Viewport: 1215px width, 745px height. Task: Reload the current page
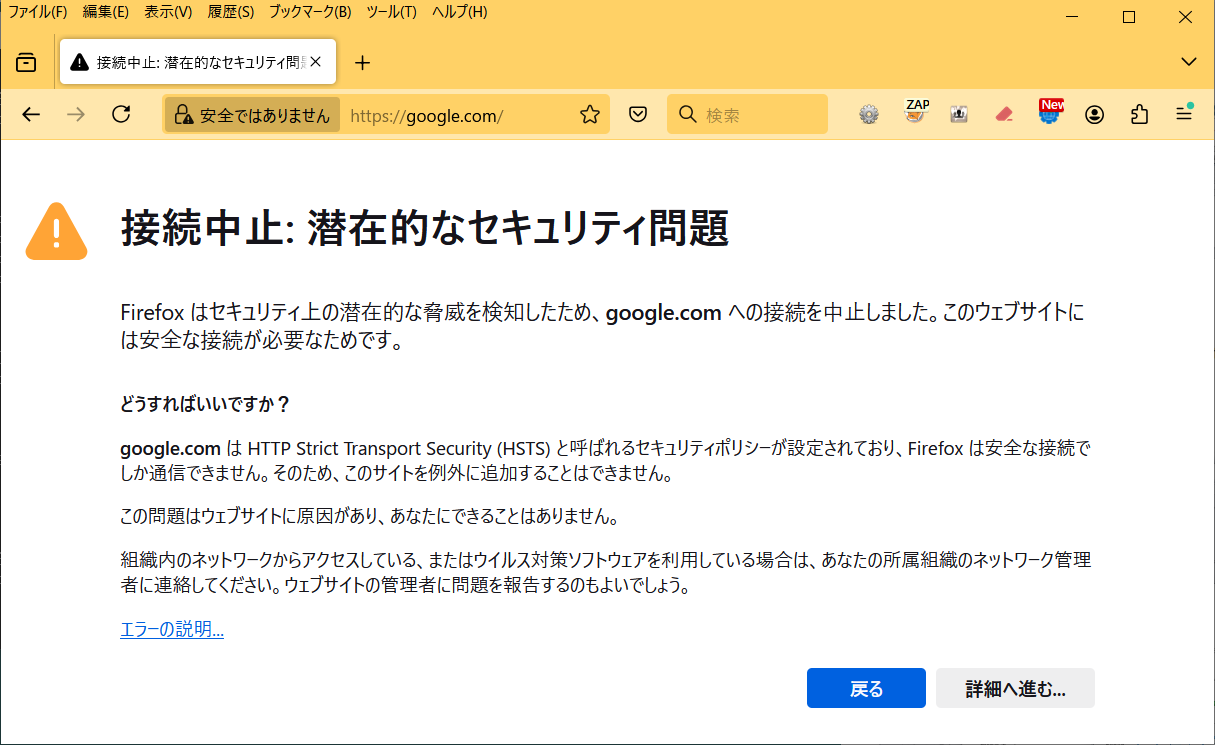pos(121,114)
